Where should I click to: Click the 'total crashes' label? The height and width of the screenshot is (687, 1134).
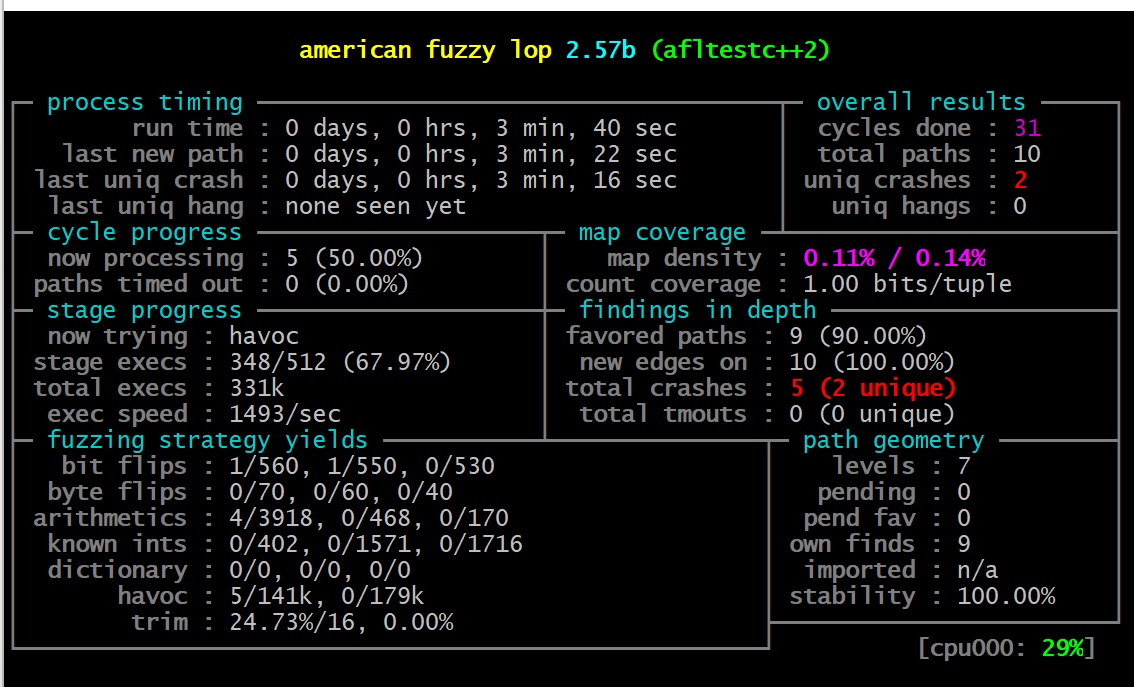(656, 389)
